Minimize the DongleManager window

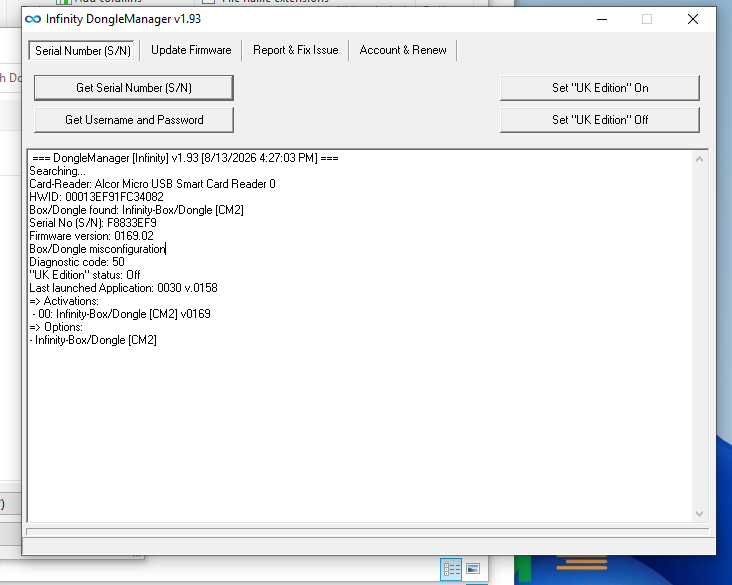602,19
